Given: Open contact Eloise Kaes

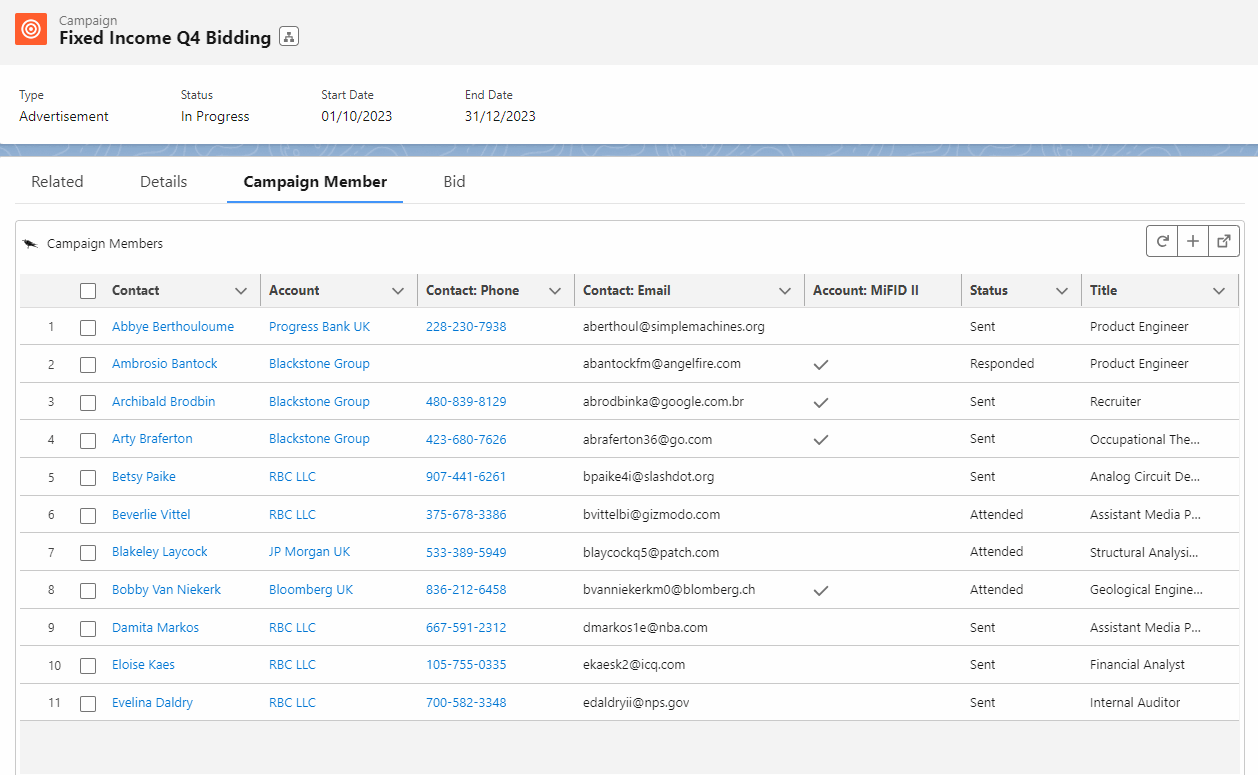Looking at the screenshot, I should coord(144,664).
